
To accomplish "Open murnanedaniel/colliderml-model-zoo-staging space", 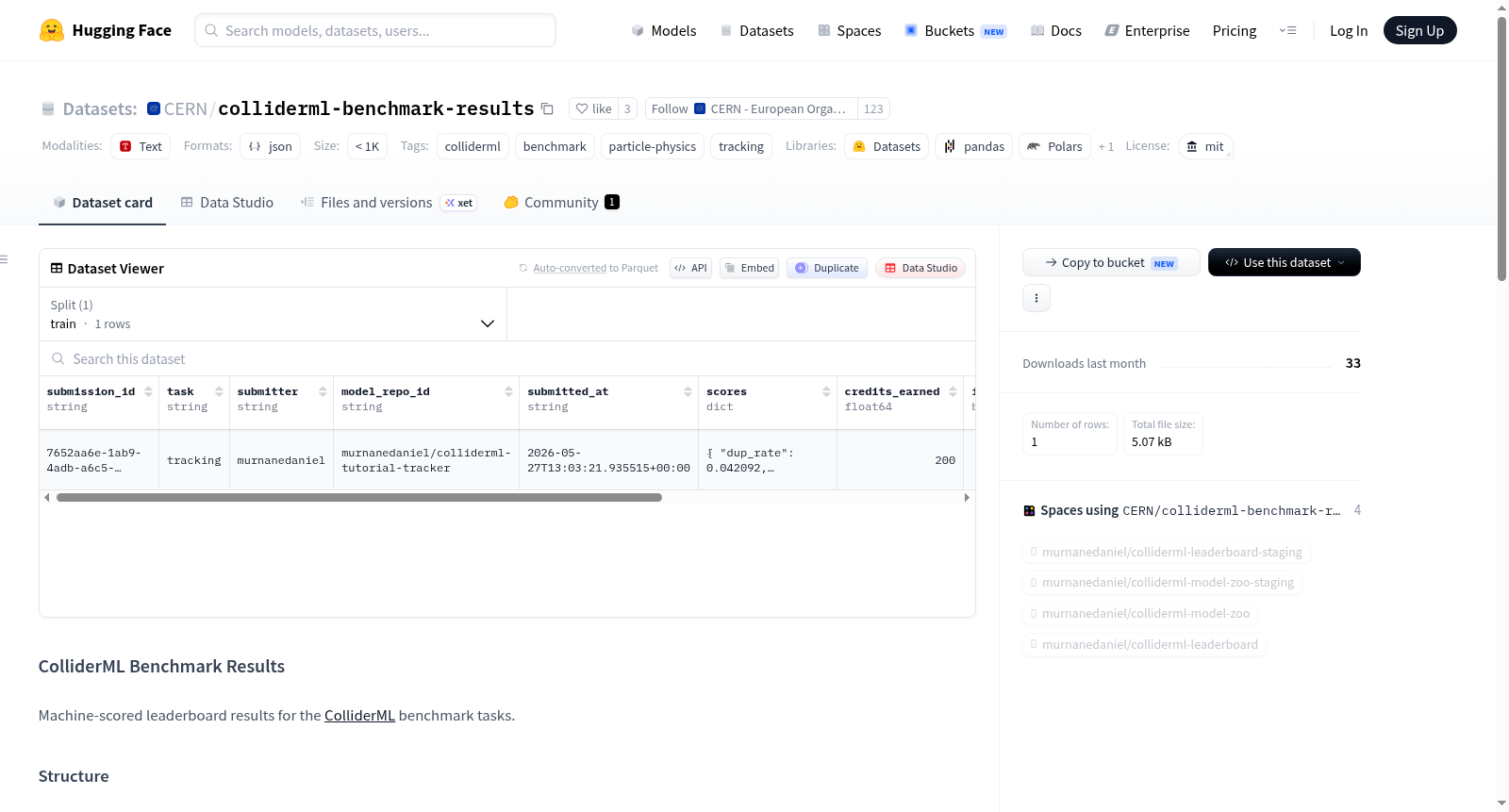I will coord(1162,582).
